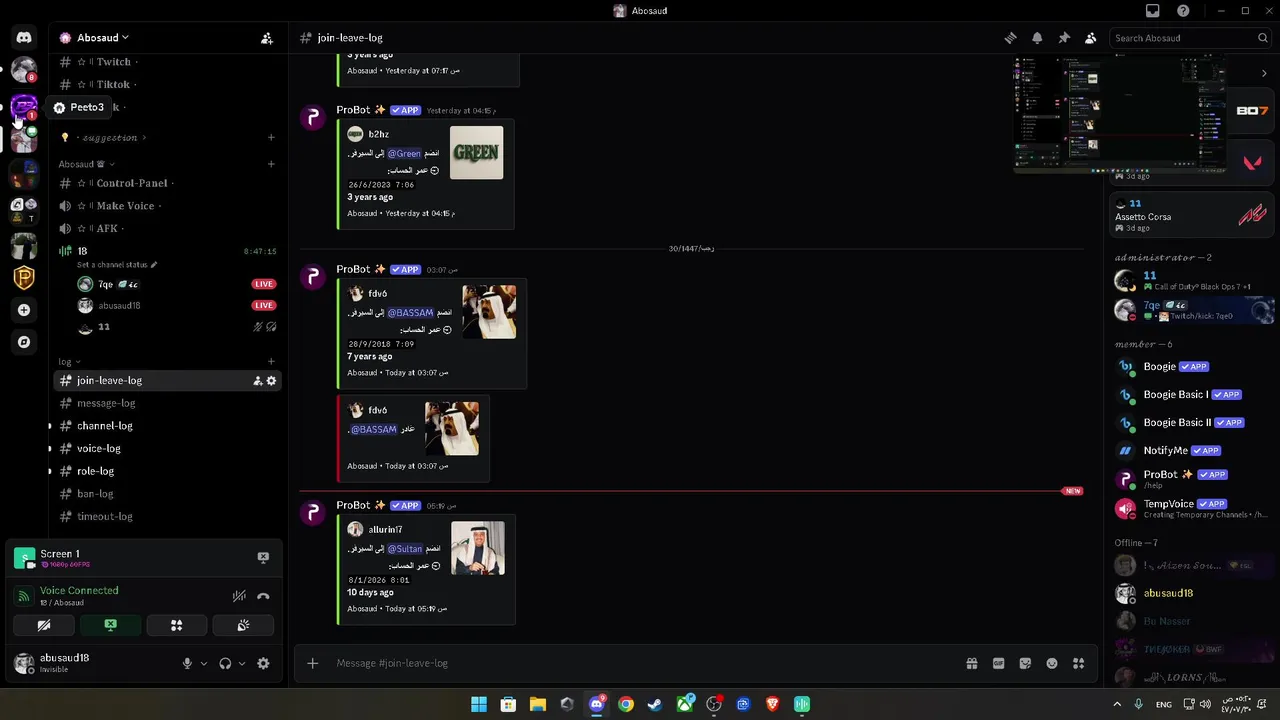Open Windows Start button

479,704
